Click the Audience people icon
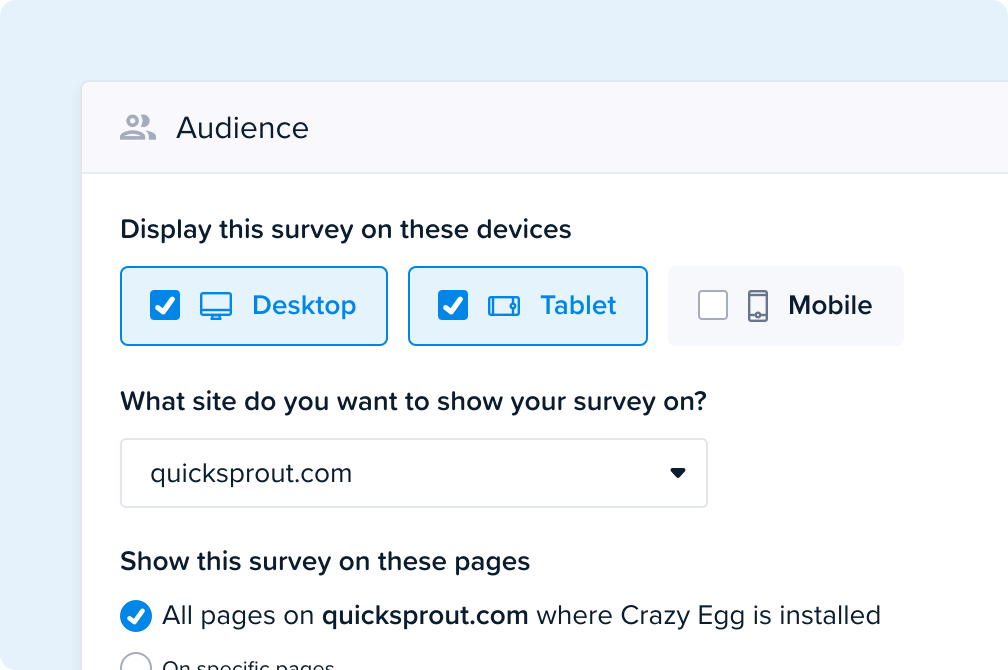The width and height of the screenshot is (1008, 670). point(138,127)
